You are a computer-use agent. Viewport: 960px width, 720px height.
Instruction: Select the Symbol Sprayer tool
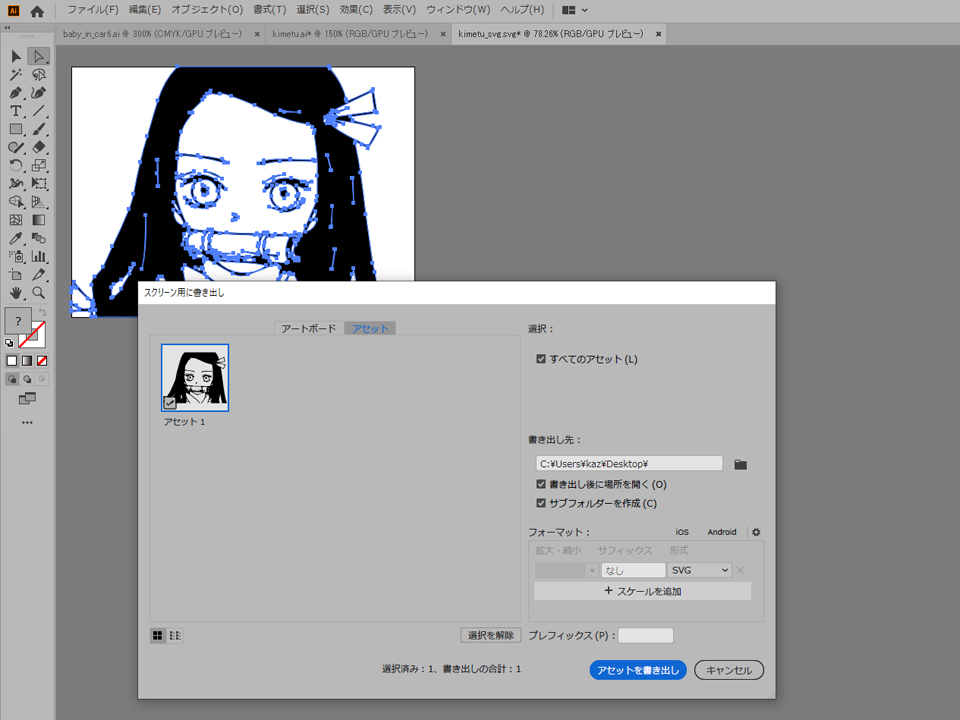tap(16, 256)
